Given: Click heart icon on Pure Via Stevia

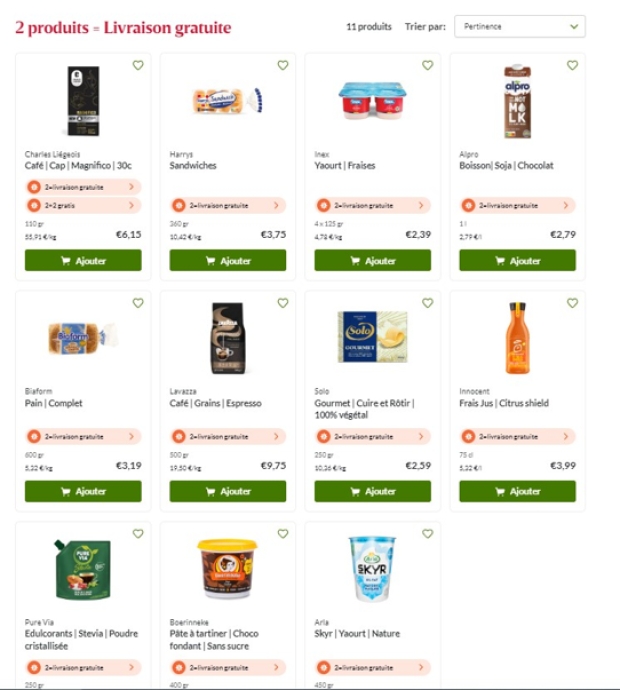Looking at the screenshot, I should click(138, 533).
